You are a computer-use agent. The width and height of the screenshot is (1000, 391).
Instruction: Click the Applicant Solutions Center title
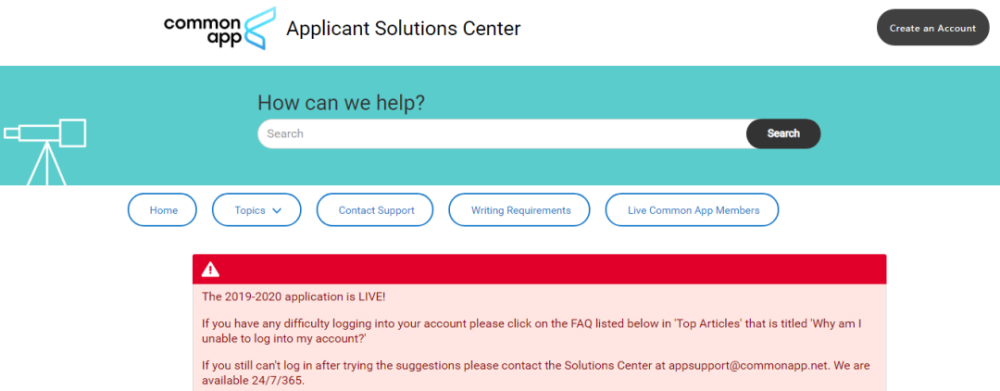tap(403, 29)
